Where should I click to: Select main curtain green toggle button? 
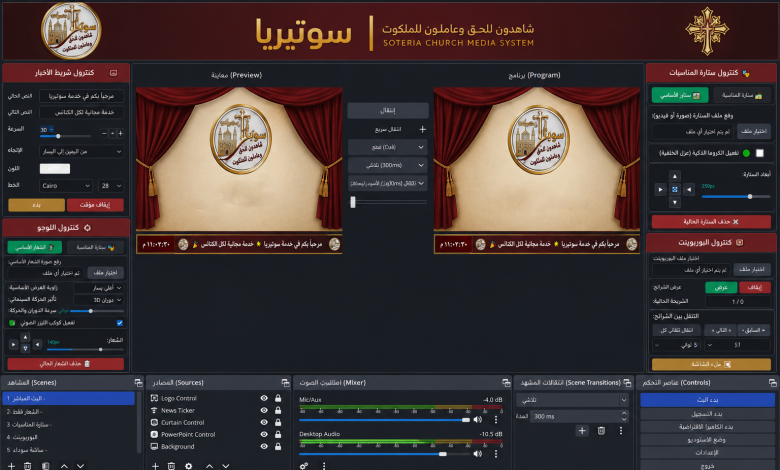(x=680, y=95)
